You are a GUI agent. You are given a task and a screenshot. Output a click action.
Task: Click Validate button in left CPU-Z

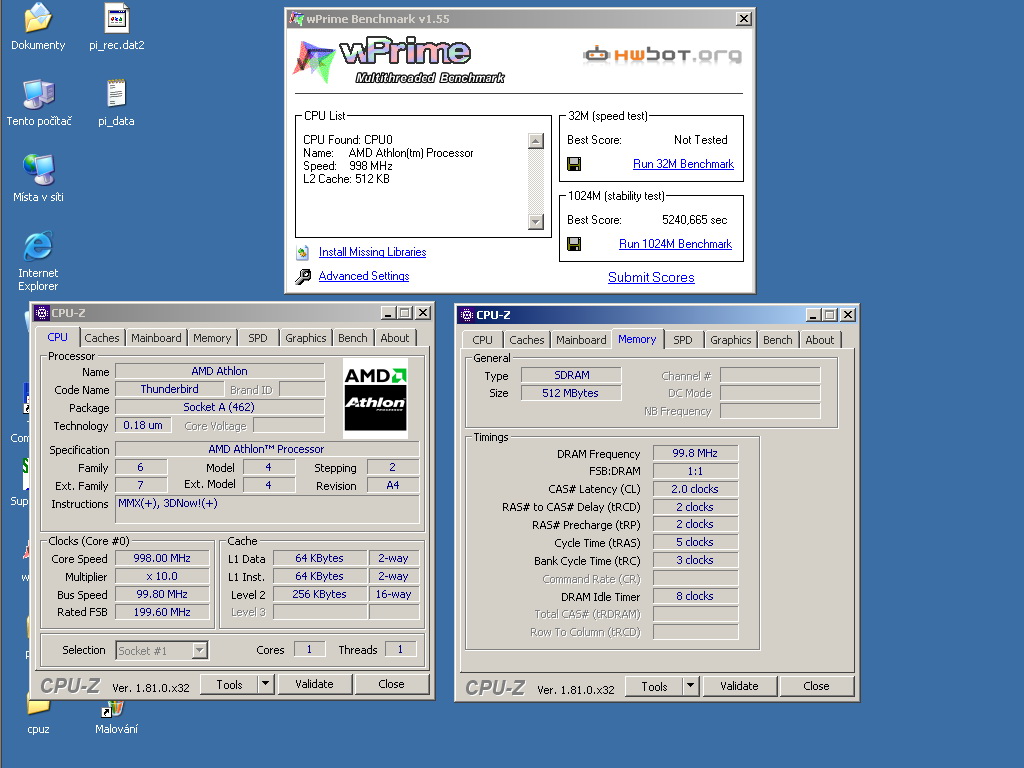tap(314, 684)
